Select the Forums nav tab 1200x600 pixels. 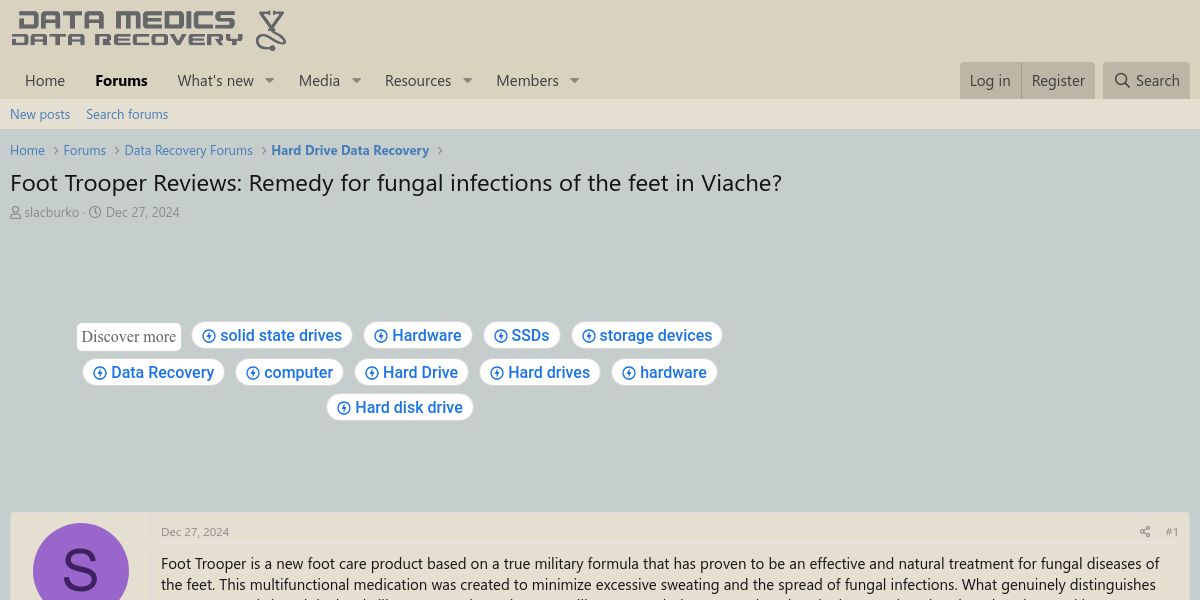pos(121,81)
